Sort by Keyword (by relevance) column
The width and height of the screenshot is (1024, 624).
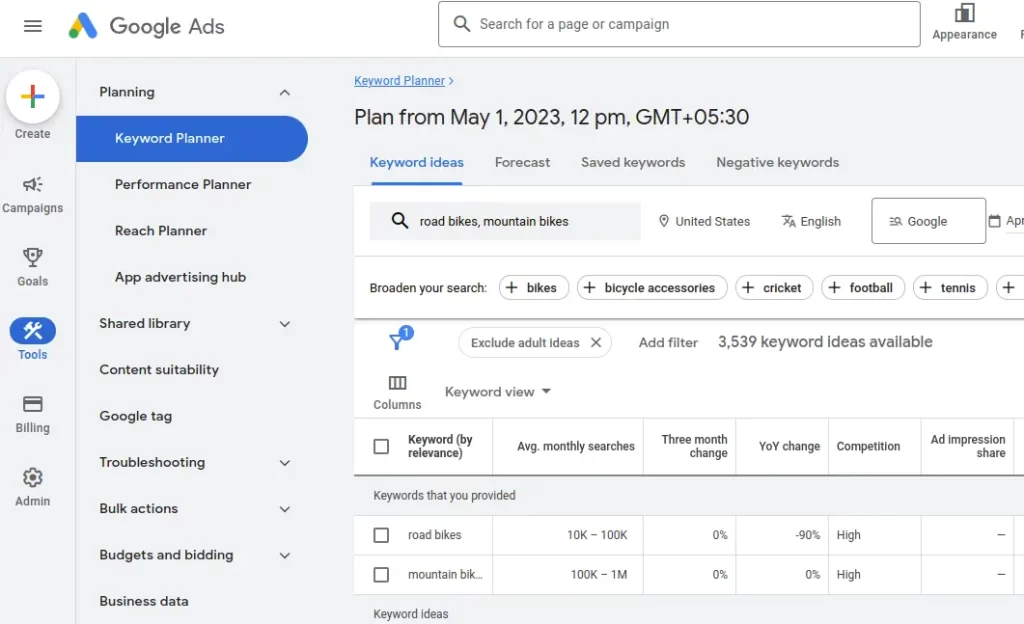click(x=440, y=446)
